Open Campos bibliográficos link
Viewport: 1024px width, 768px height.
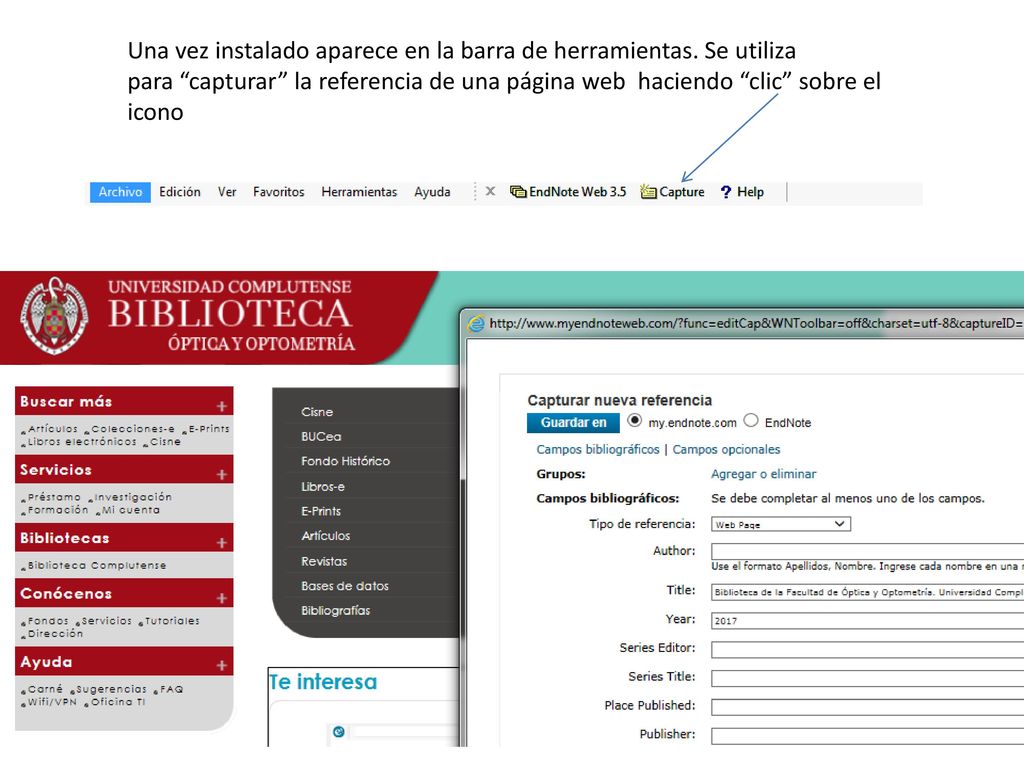click(598, 449)
